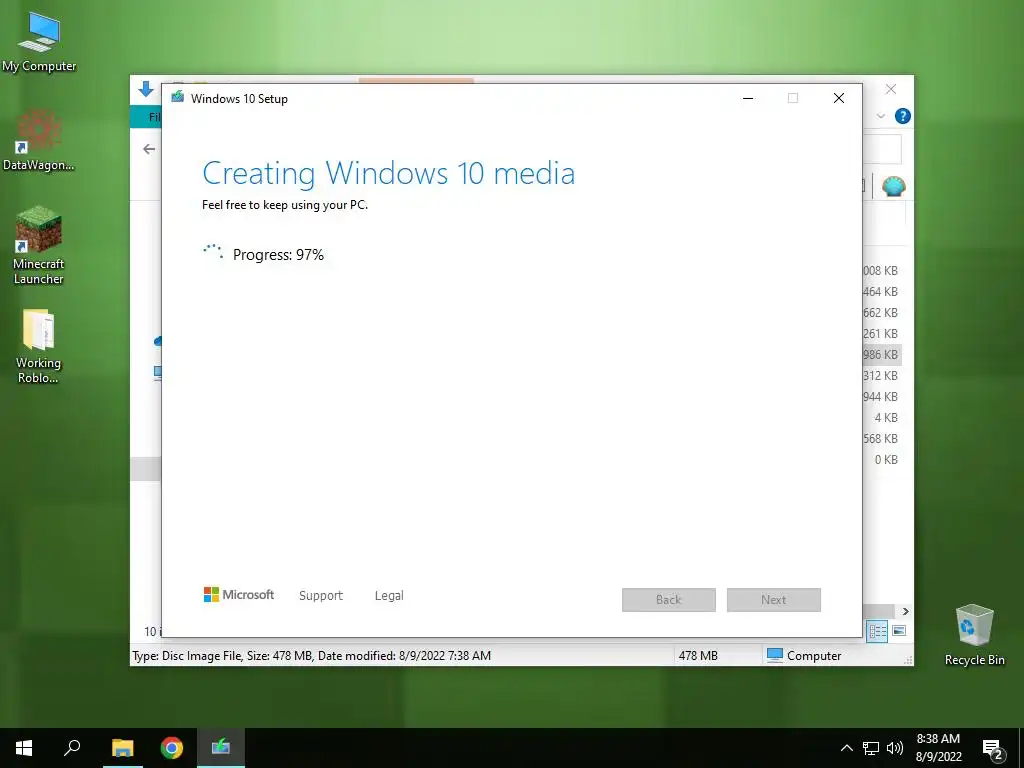Switch Explorer to details view
Image resolution: width=1024 pixels, height=768 pixels.
tap(877, 631)
